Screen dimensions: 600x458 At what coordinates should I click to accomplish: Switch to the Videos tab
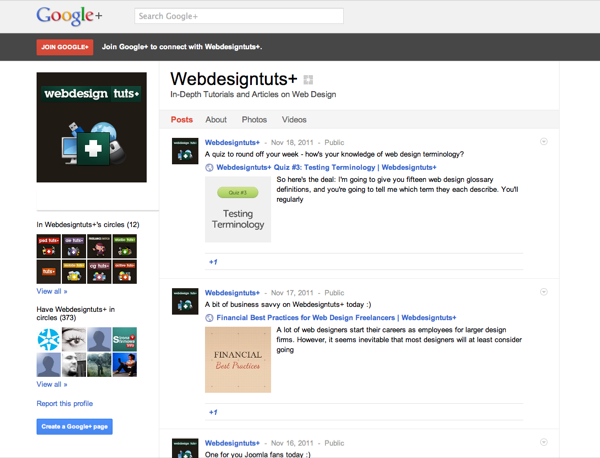[294, 119]
